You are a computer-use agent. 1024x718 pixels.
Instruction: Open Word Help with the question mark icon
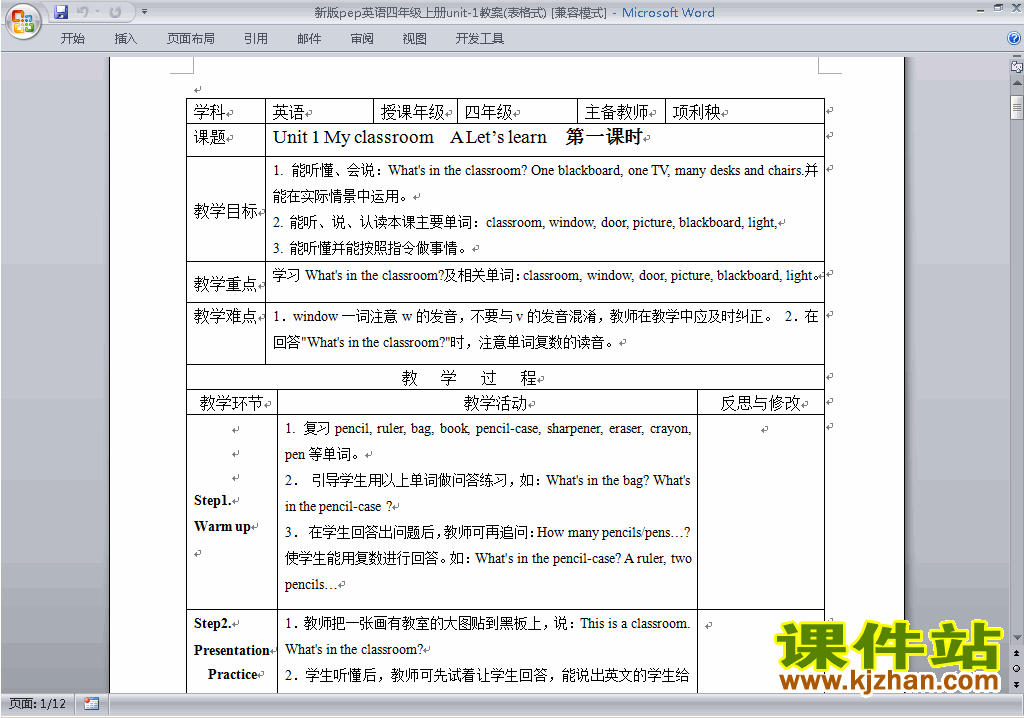click(x=1014, y=39)
